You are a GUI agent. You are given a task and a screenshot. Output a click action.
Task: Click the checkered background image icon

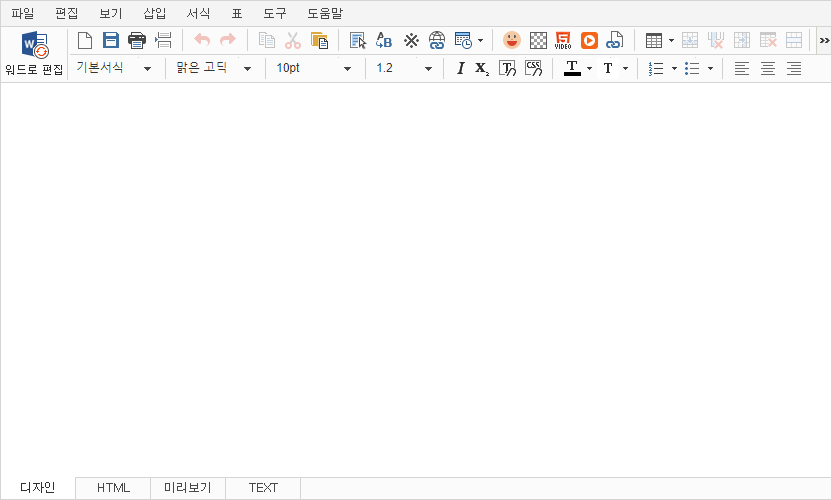pyautogui.click(x=538, y=40)
